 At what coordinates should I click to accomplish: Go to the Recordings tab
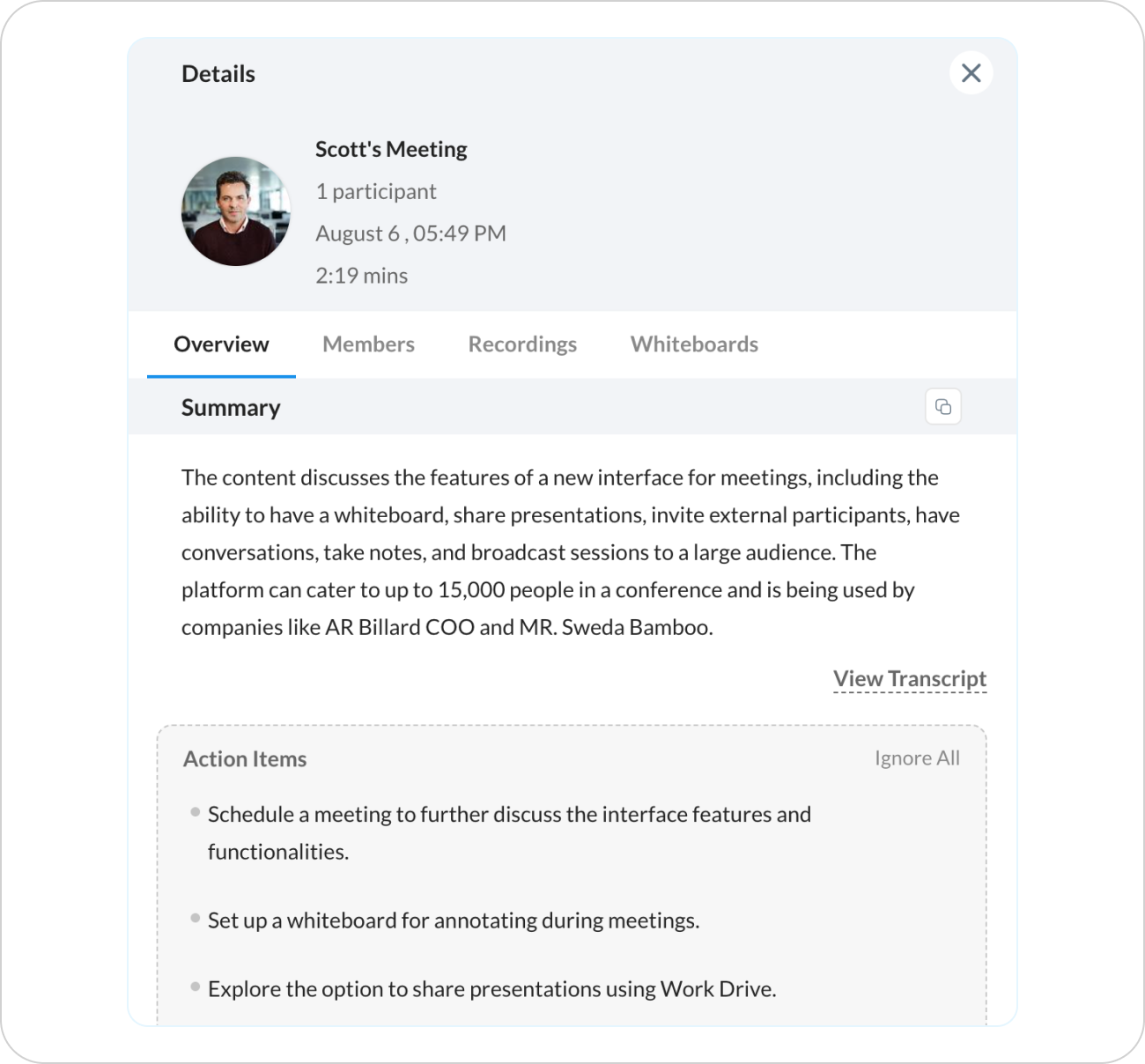pos(522,344)
